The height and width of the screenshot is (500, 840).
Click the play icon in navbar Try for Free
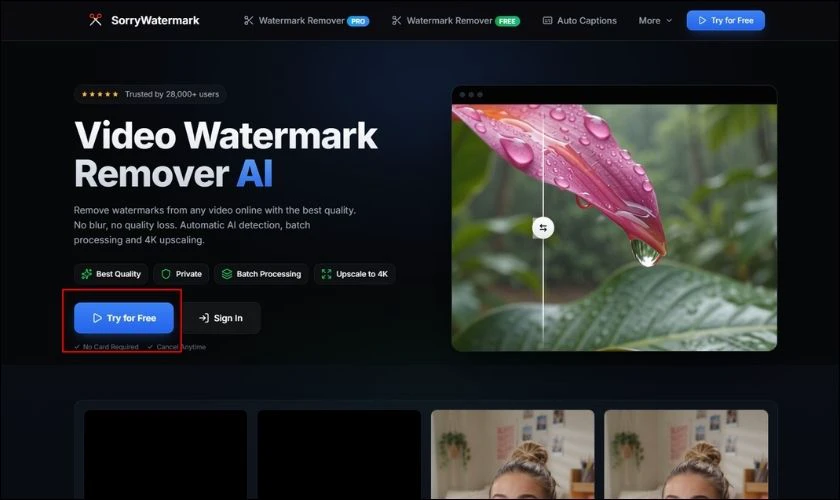coord(702,20)
